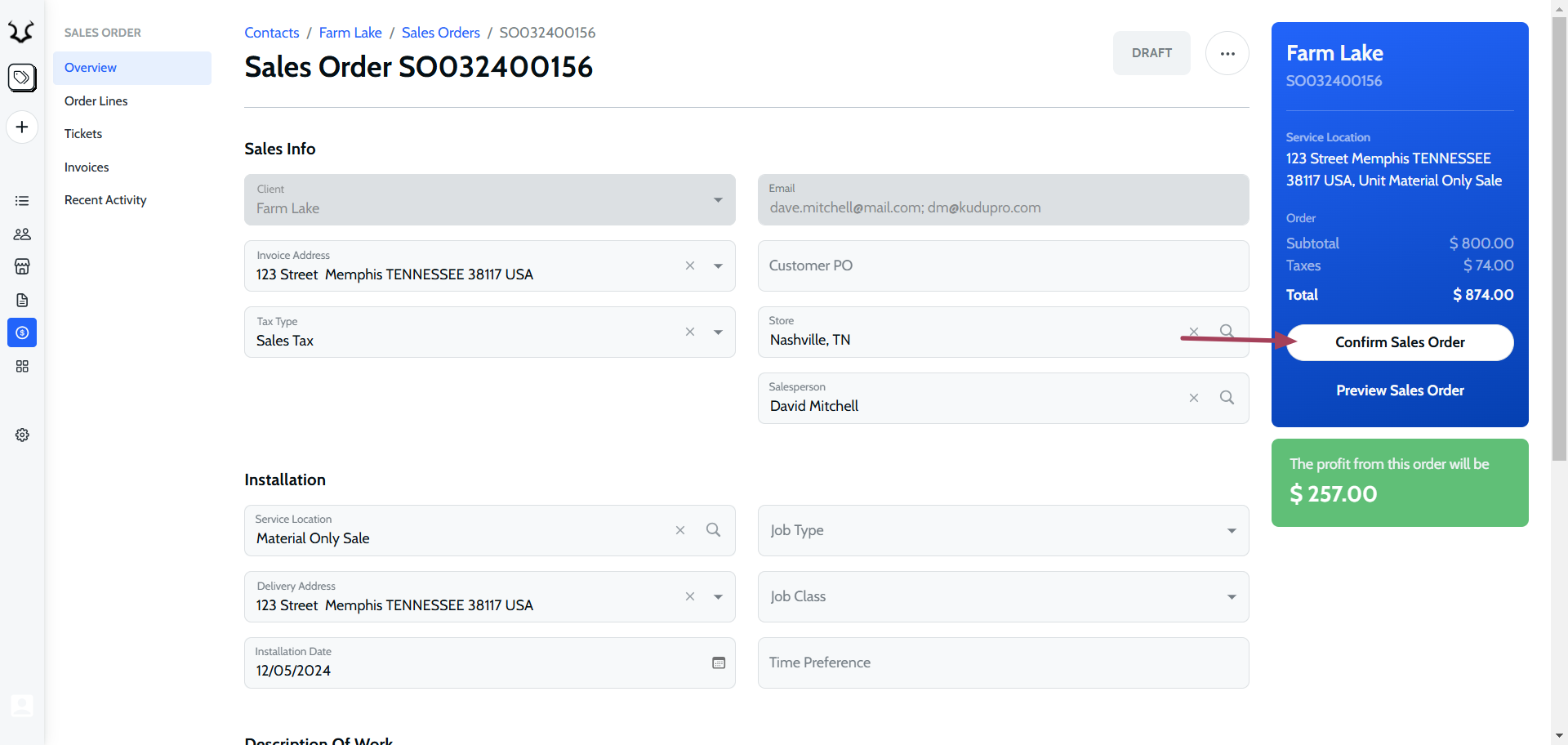Click Preview Sales Order
The height and width of the screenshot is (745, 1568).
point(1399,390)
